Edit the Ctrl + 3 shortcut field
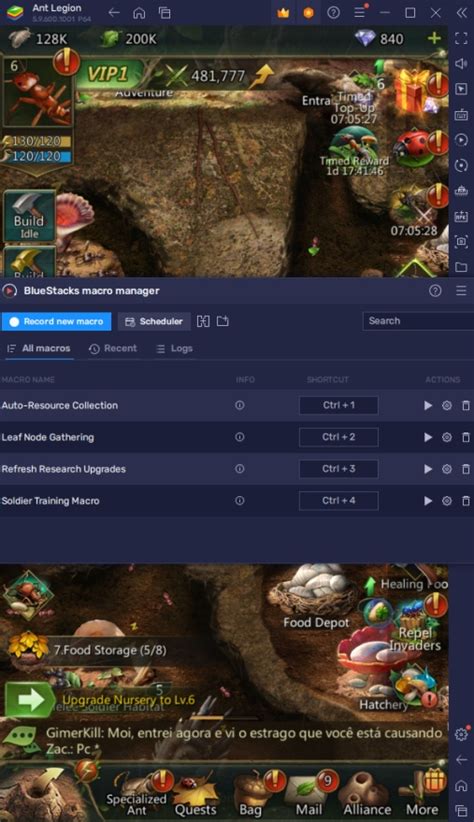Screen dimensions: 474x822 click(339, 469)
